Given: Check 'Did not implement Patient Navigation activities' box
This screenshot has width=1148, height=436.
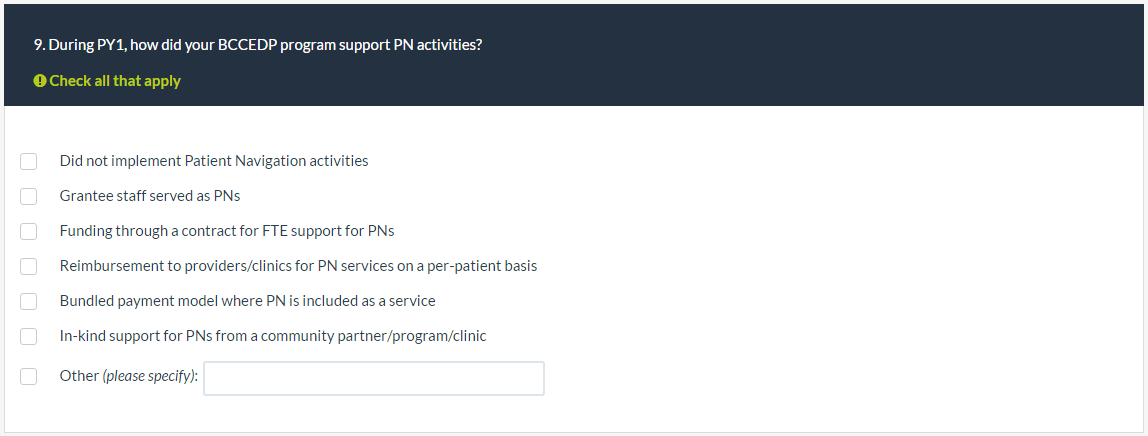Looking at the screenshot, I should coord(29,161).
